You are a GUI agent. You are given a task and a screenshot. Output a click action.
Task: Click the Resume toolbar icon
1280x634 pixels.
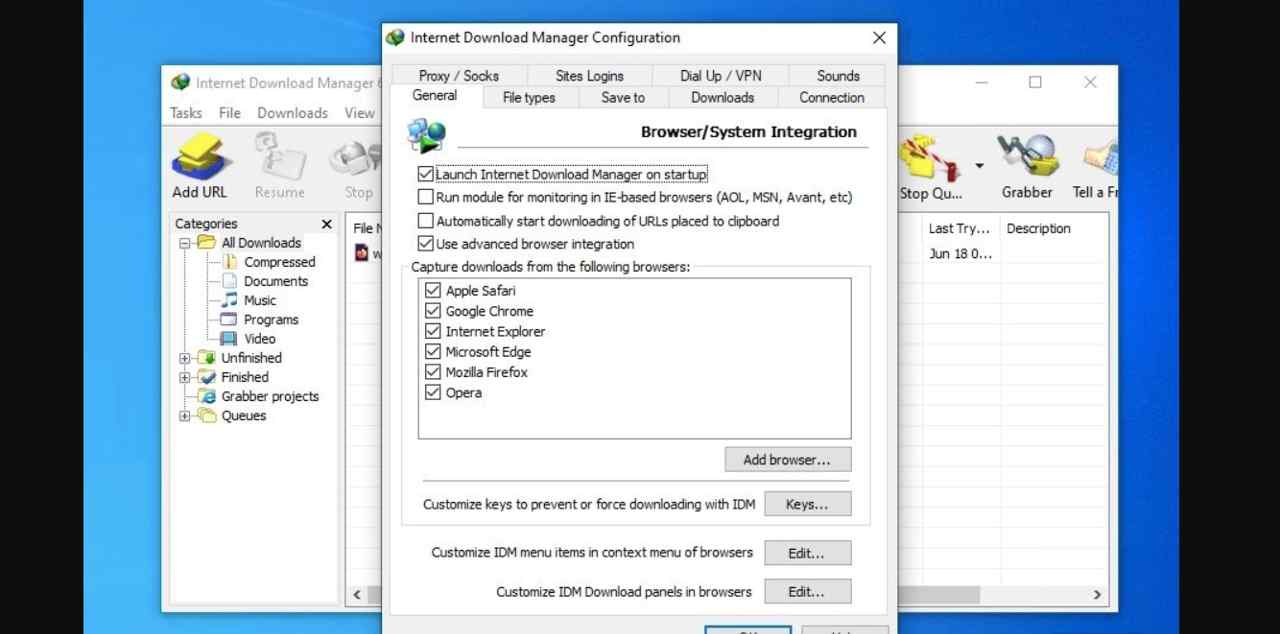coord(279,158)
